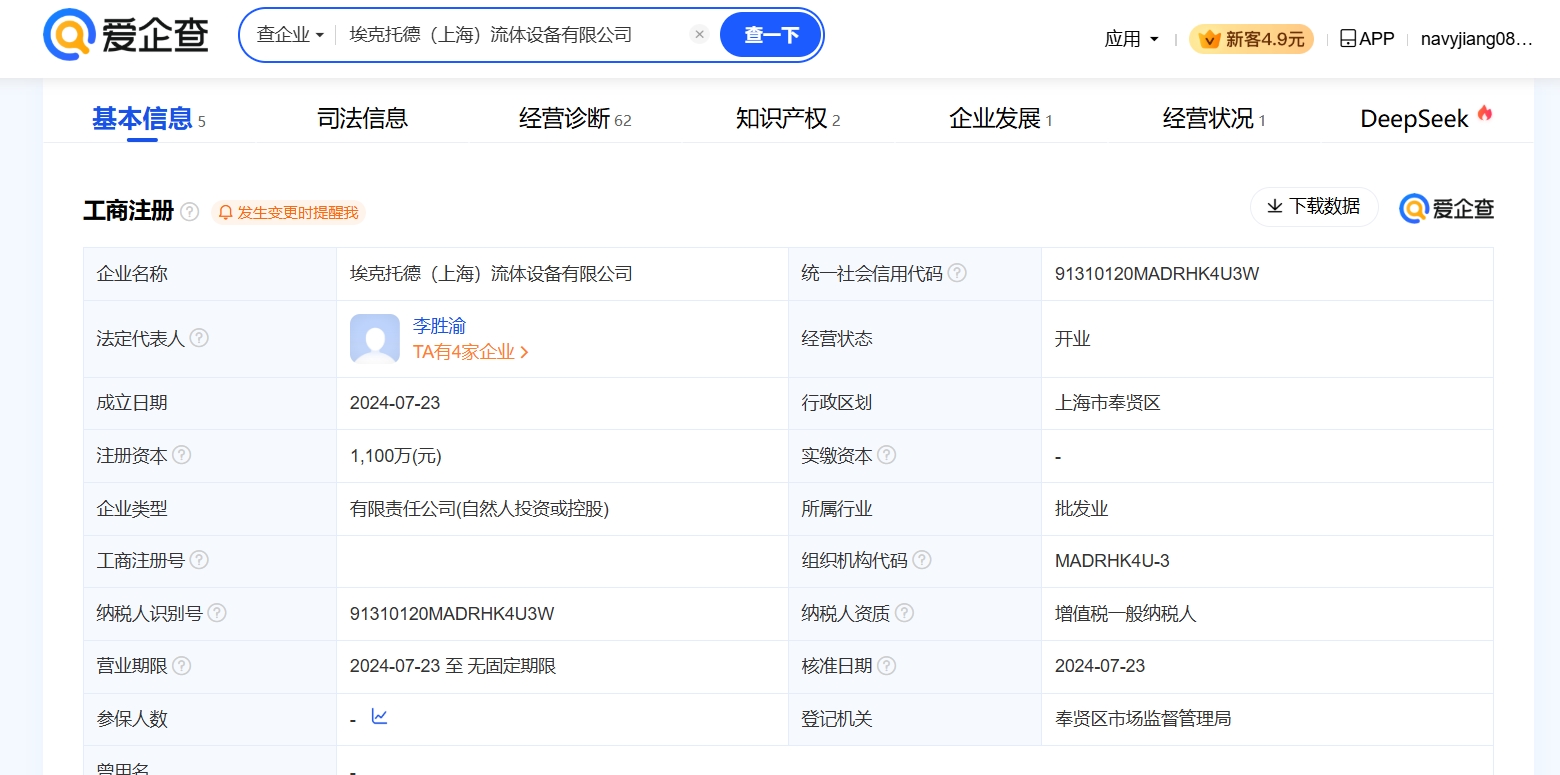Open the 应用 dropdown menu
Screen dimensions: 1560x775
[1132, 39]
